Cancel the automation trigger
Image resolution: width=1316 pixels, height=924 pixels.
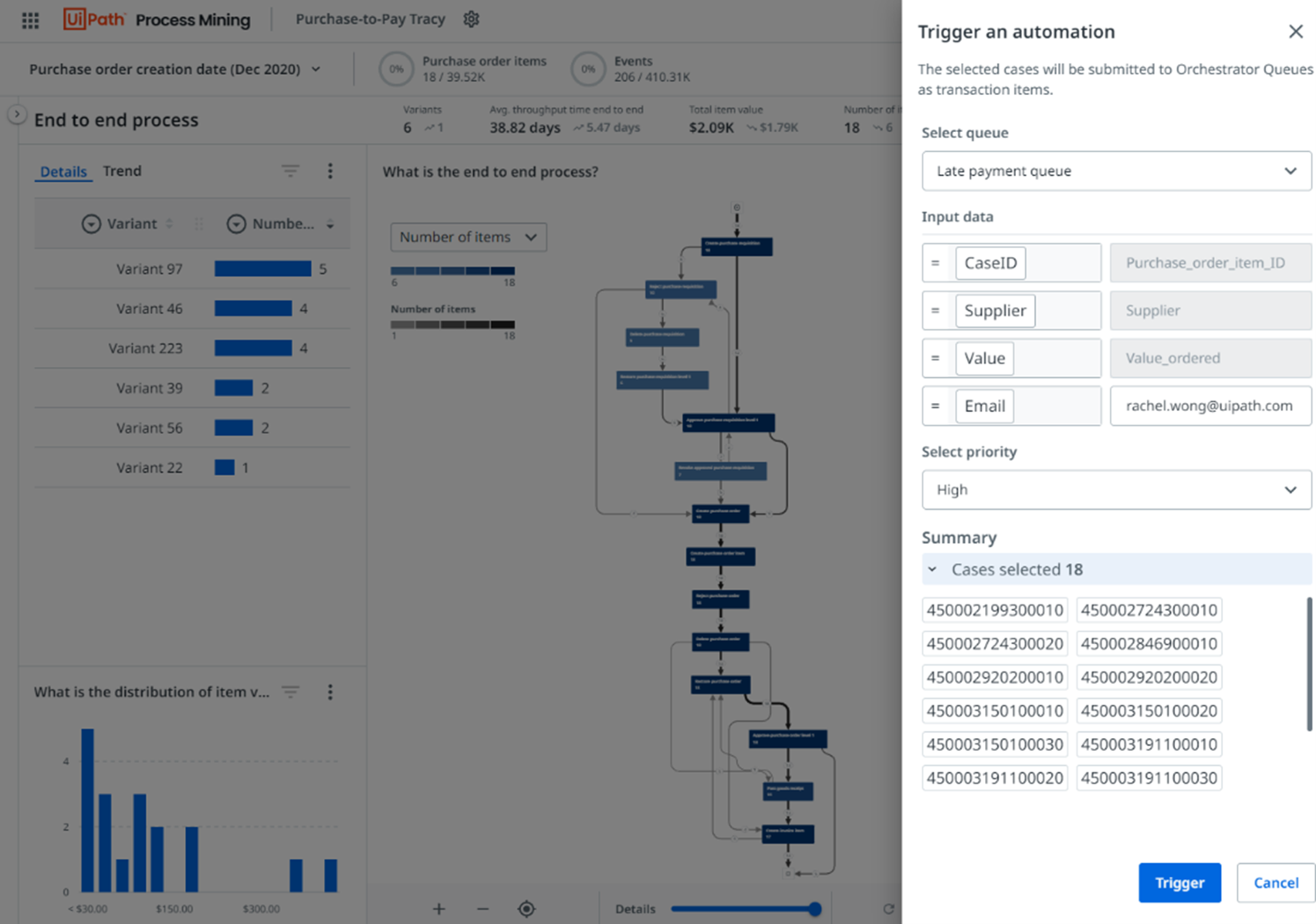click(x=1276, y=883)
